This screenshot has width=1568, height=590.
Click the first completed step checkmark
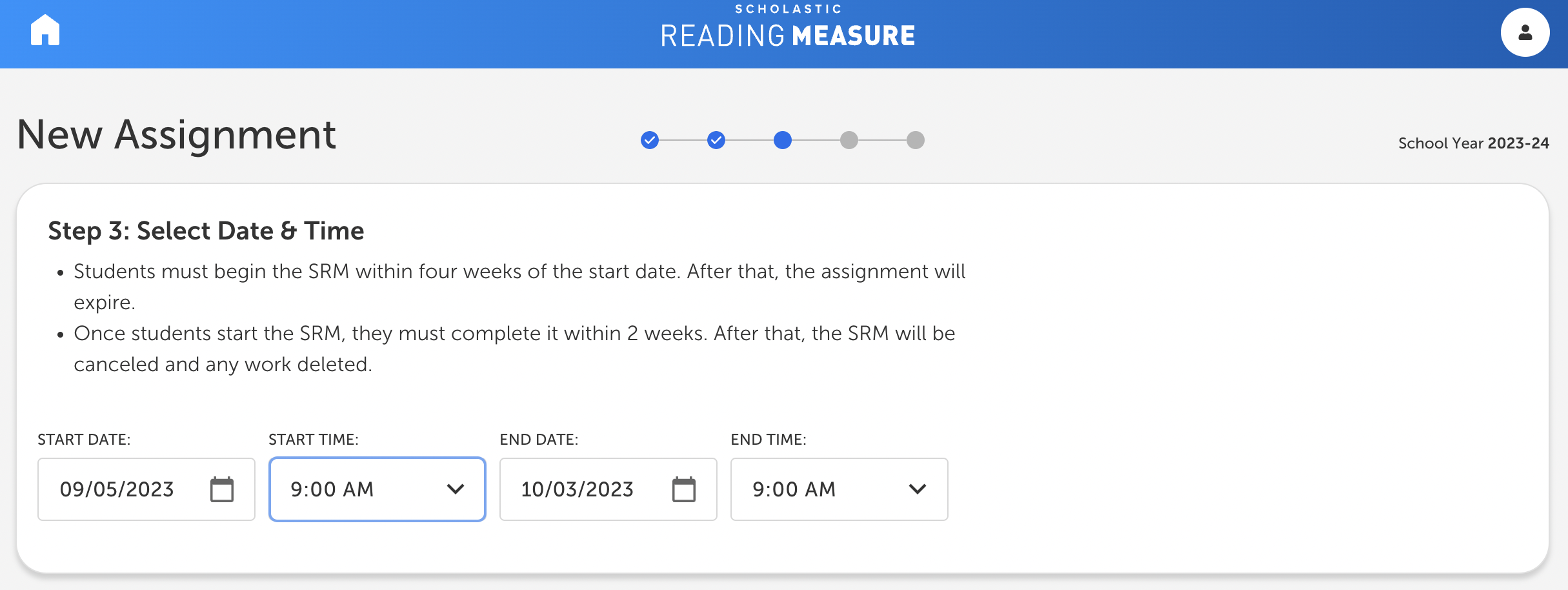point(650,140)
